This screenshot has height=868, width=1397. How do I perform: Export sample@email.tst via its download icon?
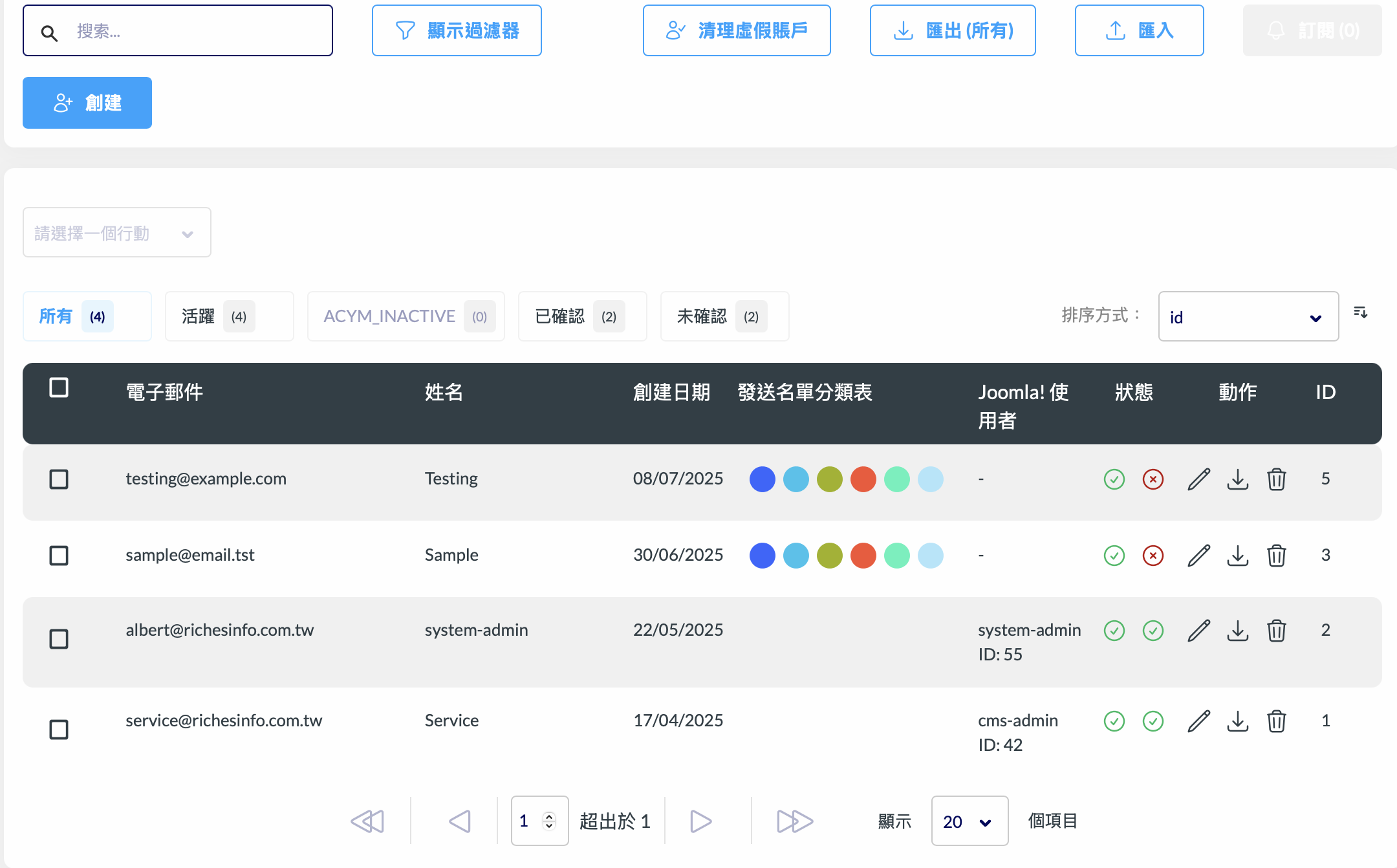pyautogui.click(x=1237, y=555)
